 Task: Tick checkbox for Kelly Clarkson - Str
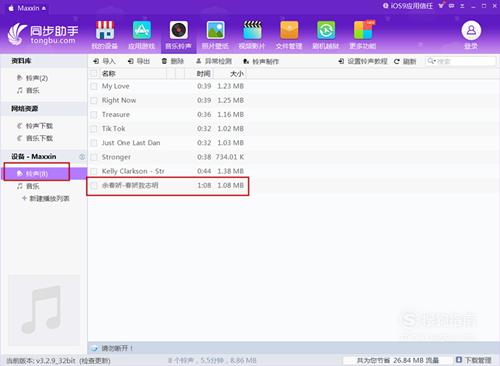(x=94, y=171)
